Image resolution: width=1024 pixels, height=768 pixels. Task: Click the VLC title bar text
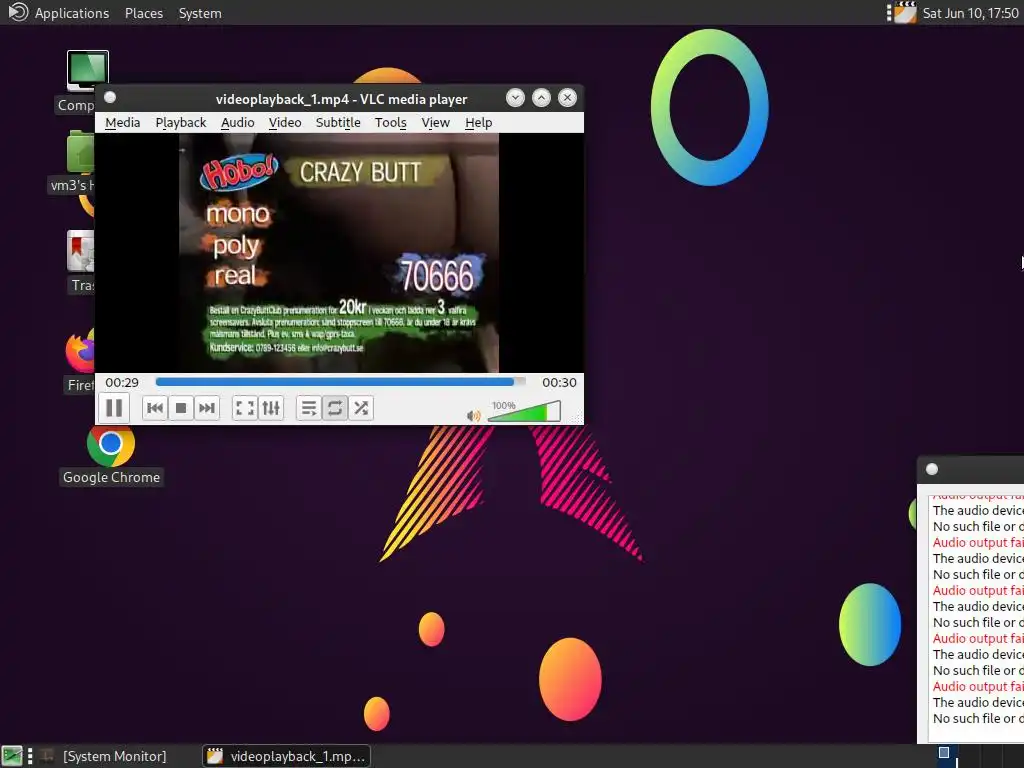[342, 99]
